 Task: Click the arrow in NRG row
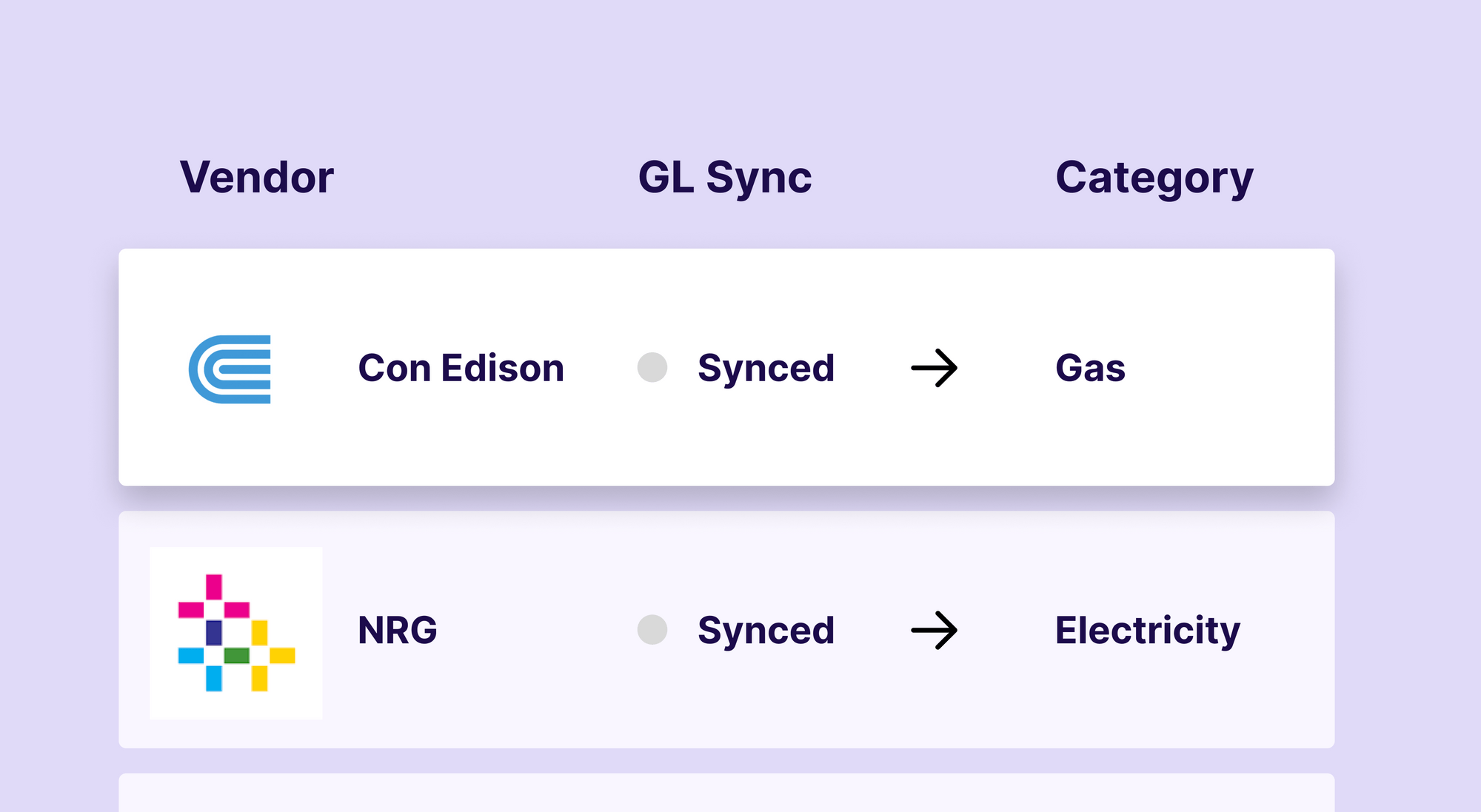point(934,630)
